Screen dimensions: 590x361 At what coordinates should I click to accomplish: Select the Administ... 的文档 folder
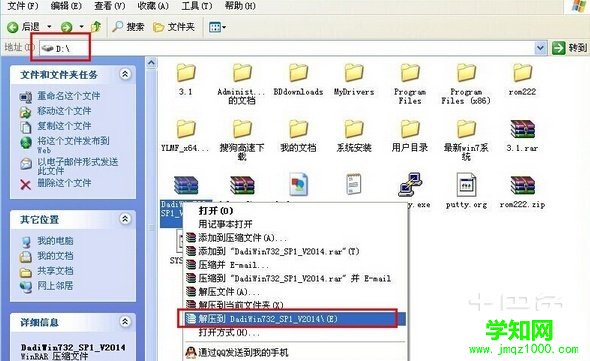(242, 84)
